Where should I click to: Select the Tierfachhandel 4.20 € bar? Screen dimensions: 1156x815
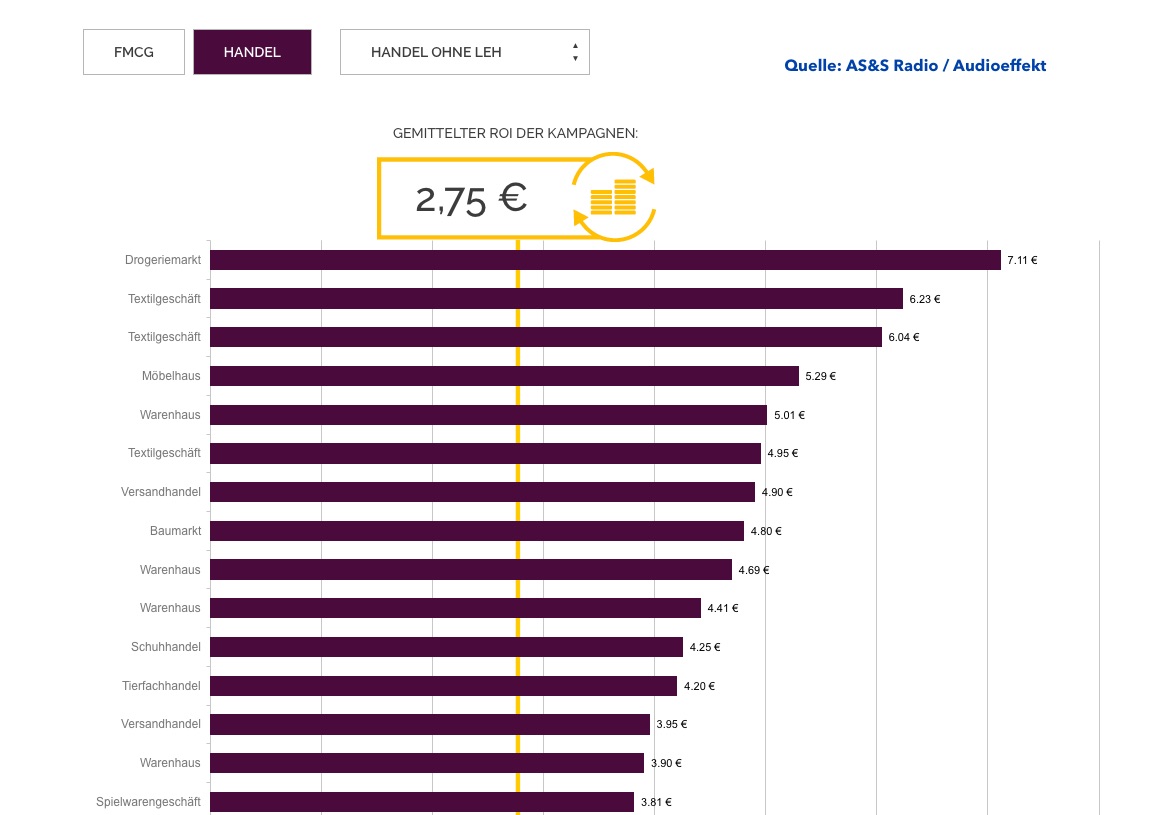(443, 686)
